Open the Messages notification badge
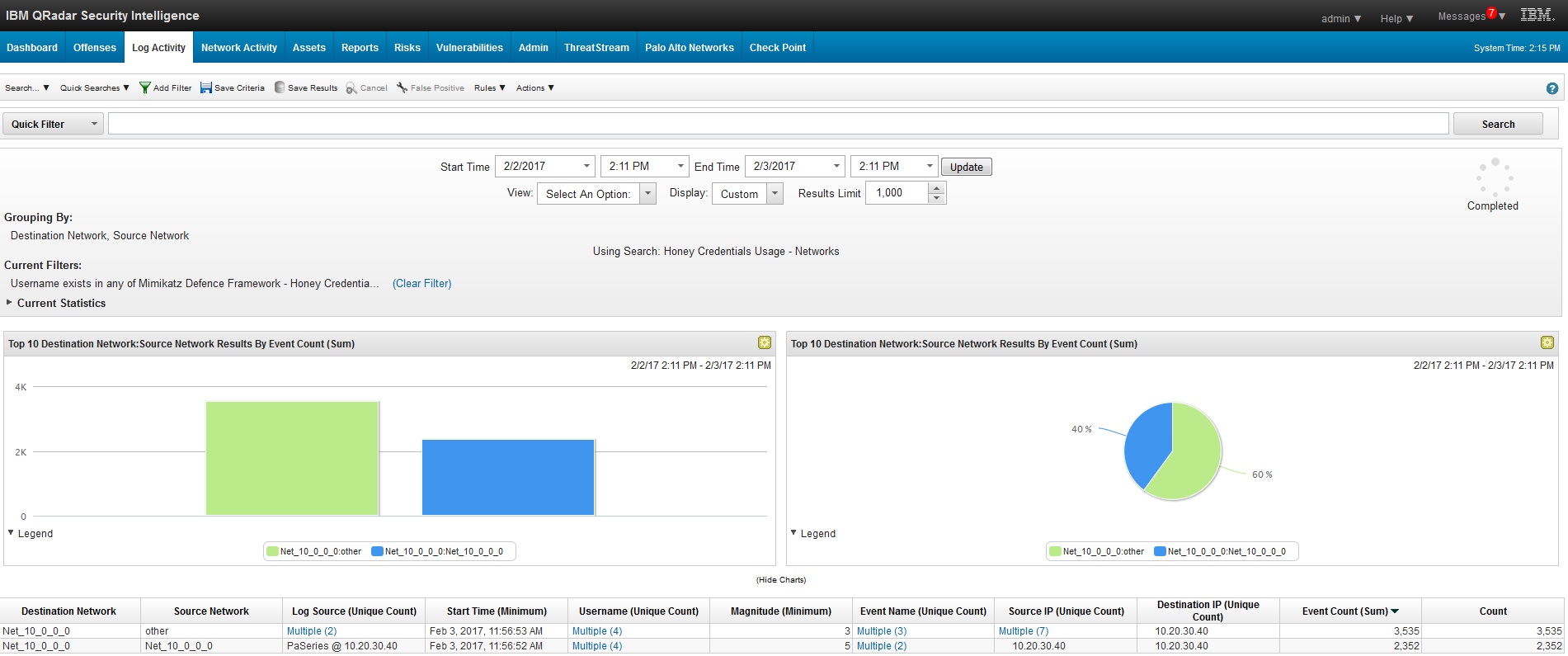 coord(1491,13)
